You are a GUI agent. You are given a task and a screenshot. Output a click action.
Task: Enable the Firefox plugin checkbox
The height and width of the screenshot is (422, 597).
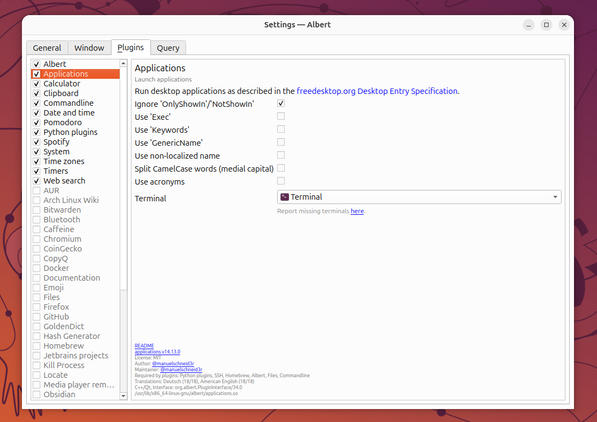click(x=37, y=307)
